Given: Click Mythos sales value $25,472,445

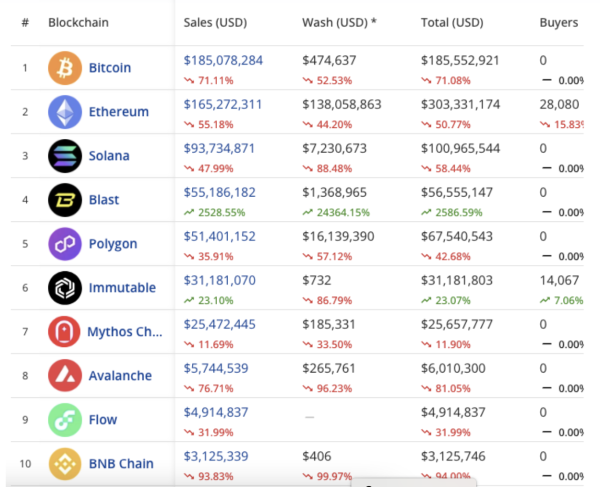Looking at the screenshot, I should [x=220, y=324].
